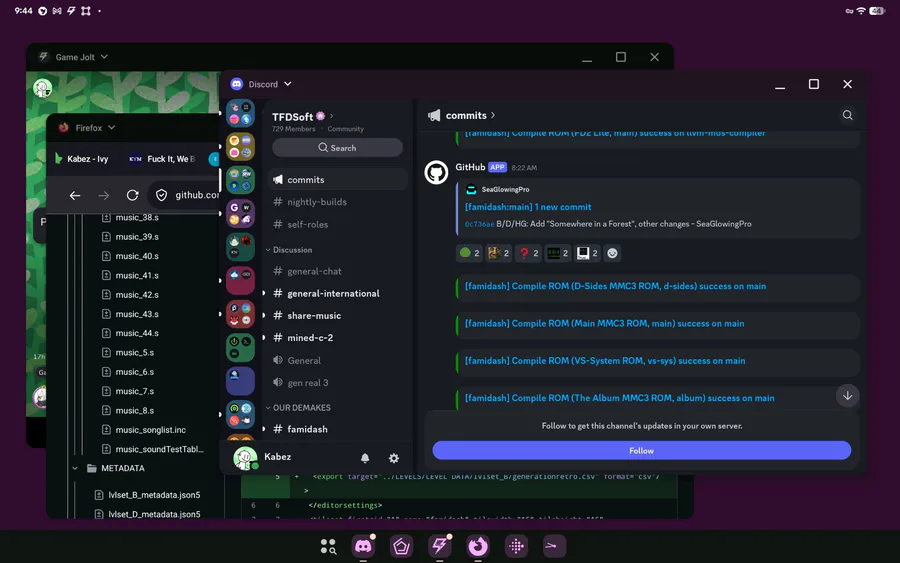900x563 pixels.
Task: Select the first server folder in Discord sidebar
Action: coord(240,113)
